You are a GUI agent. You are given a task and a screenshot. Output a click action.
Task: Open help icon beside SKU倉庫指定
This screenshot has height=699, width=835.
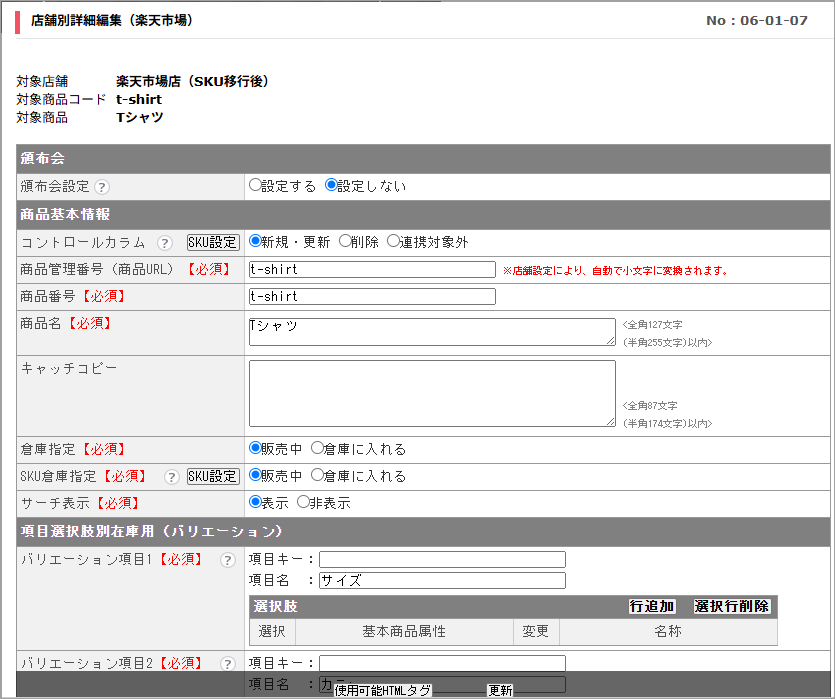click(x=171, y=476)
